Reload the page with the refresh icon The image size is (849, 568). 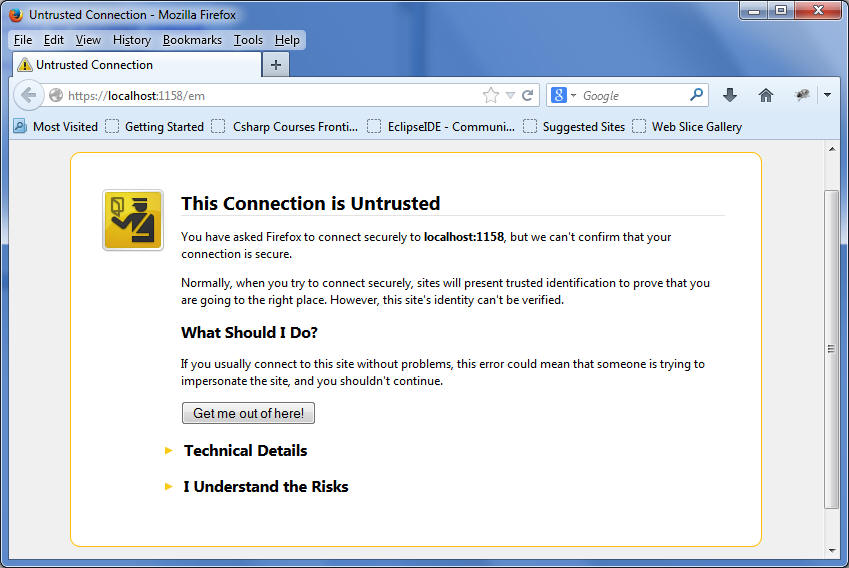(x=527, y=96)
